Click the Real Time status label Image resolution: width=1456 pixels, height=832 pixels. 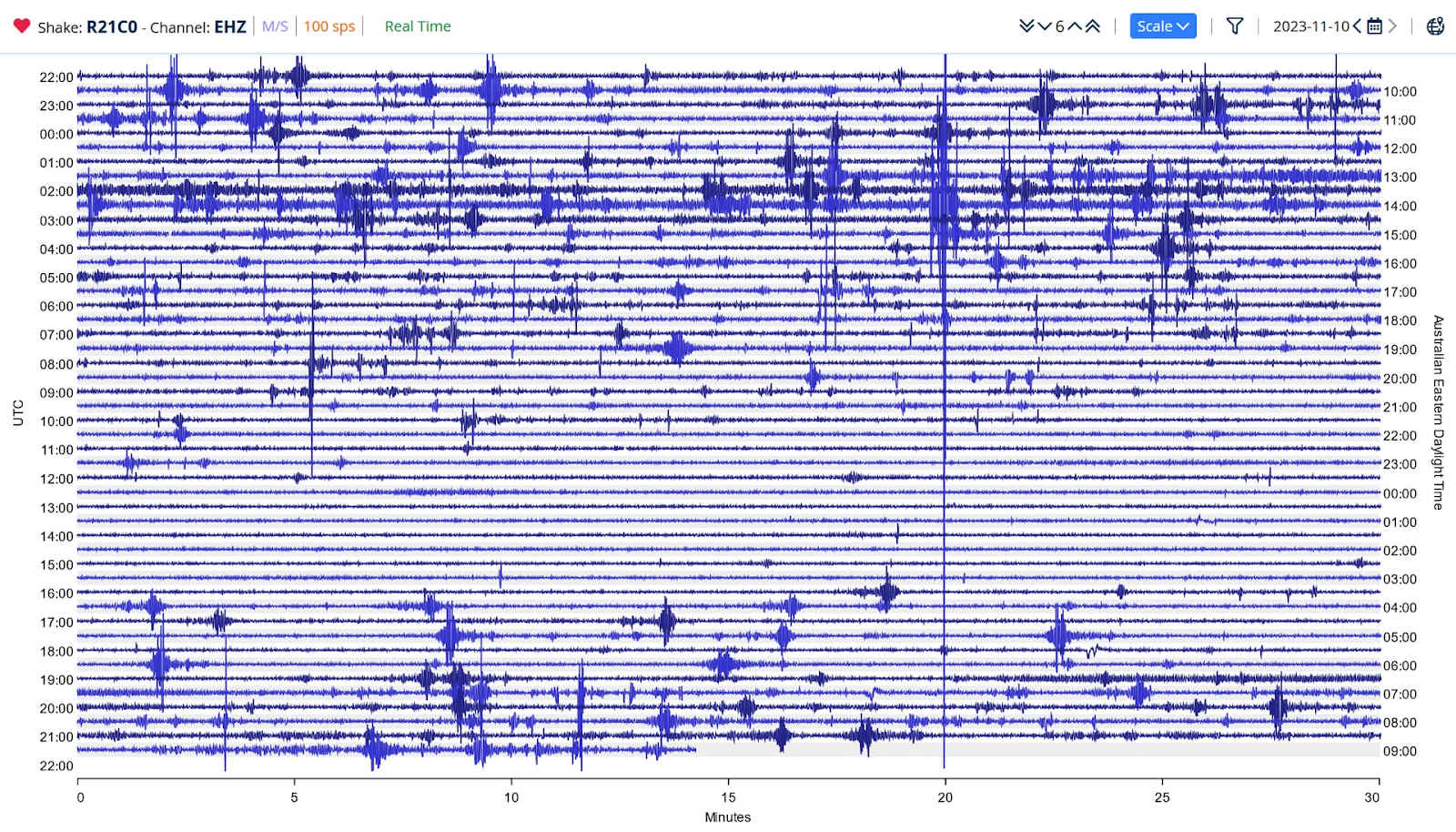coord(418,26)
